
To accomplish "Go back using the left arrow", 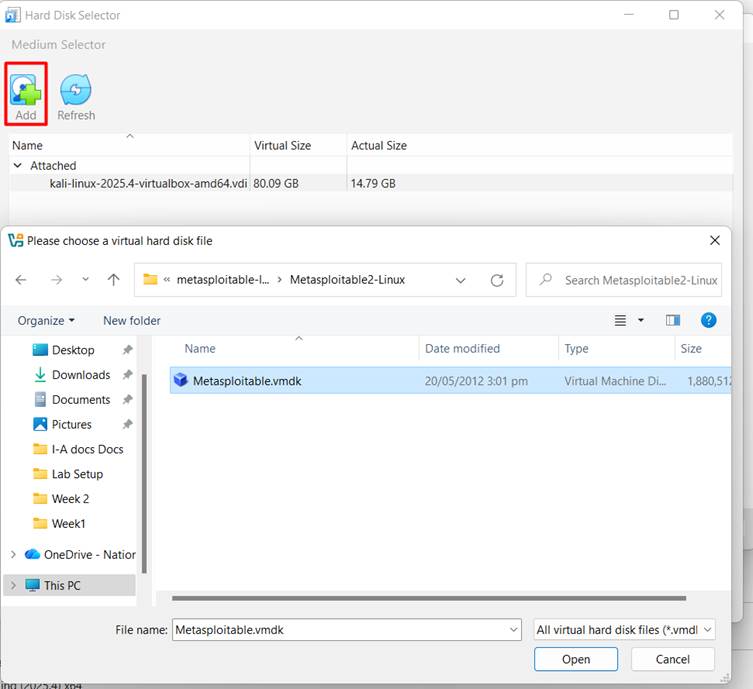I will (x=21, y=280).
